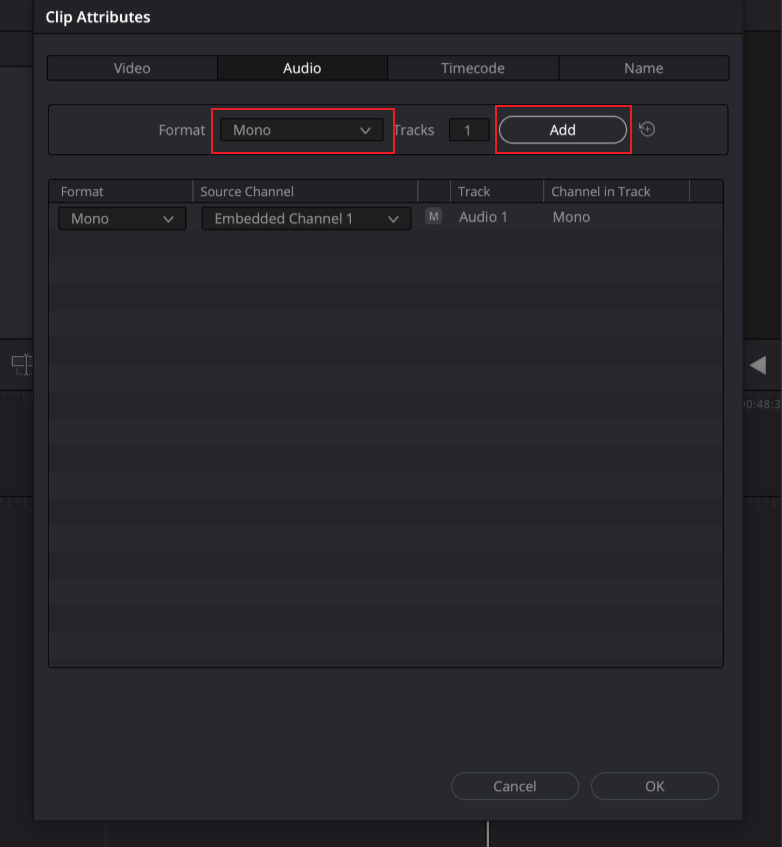
Task: Confirm the dialog with OK
Action: [655, 786]
